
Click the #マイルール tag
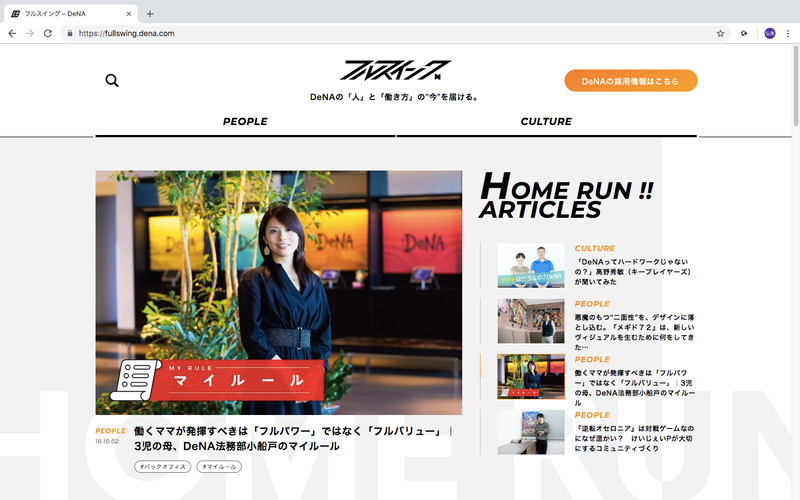click(x=219, y=466)
